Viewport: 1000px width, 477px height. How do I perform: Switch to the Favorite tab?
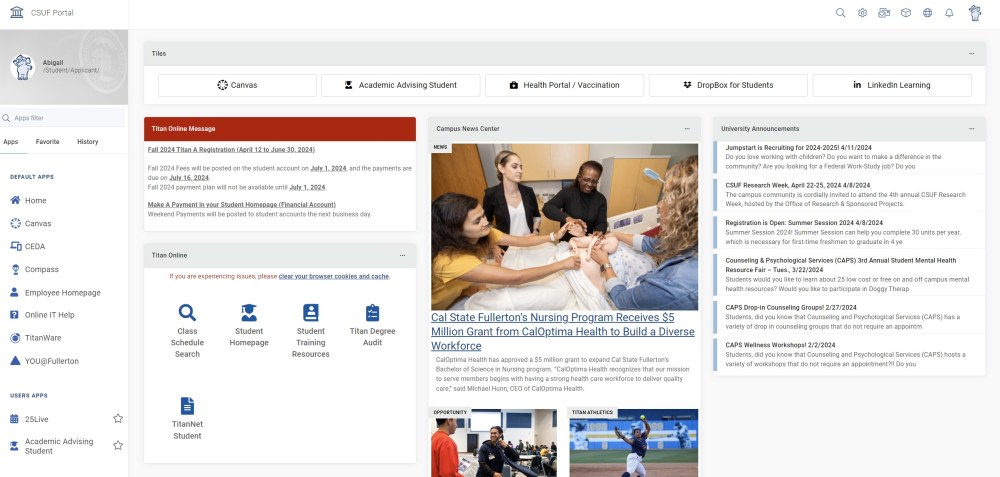47,142
